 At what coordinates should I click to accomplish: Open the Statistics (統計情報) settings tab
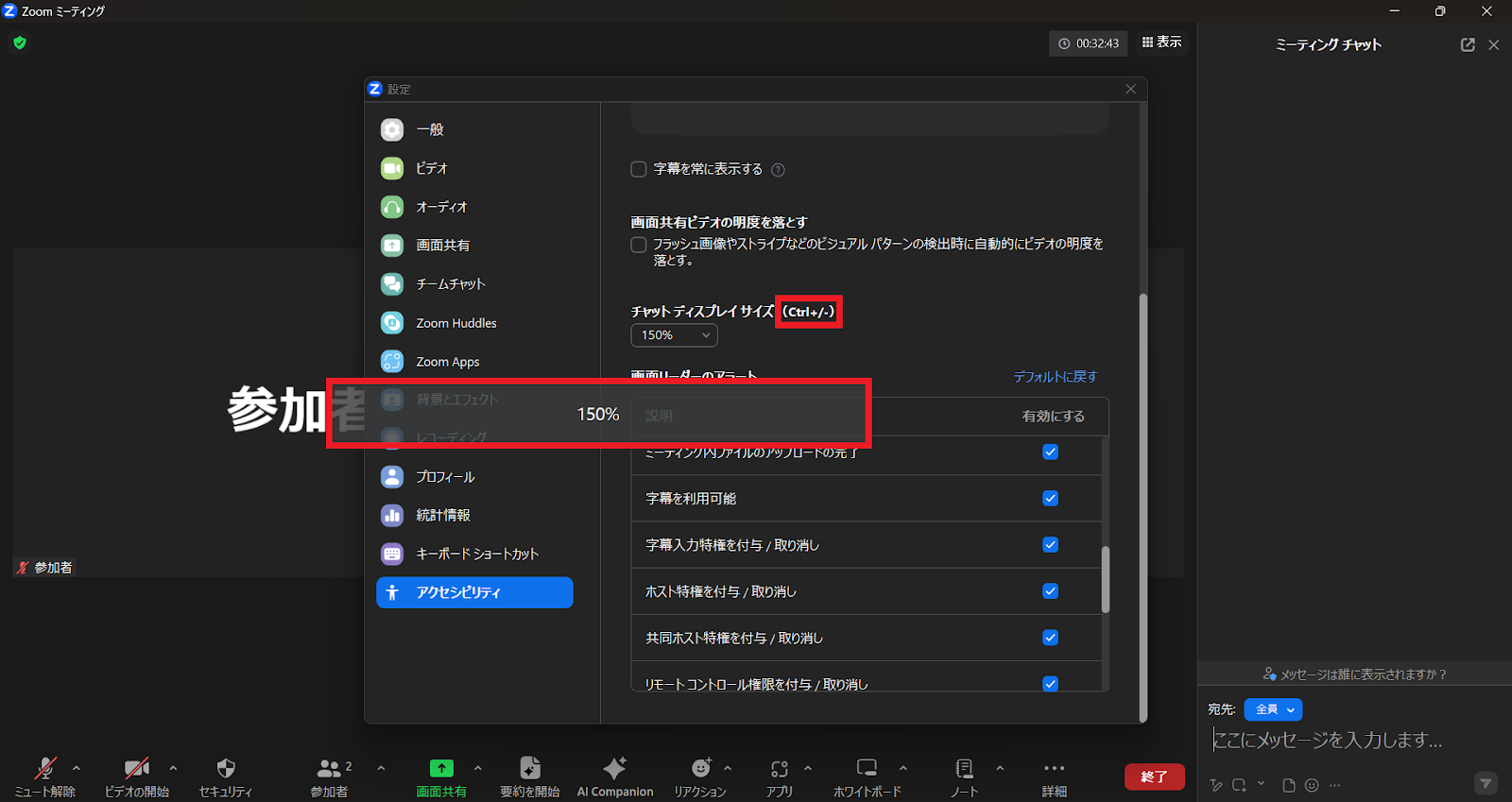pos(474,516)
